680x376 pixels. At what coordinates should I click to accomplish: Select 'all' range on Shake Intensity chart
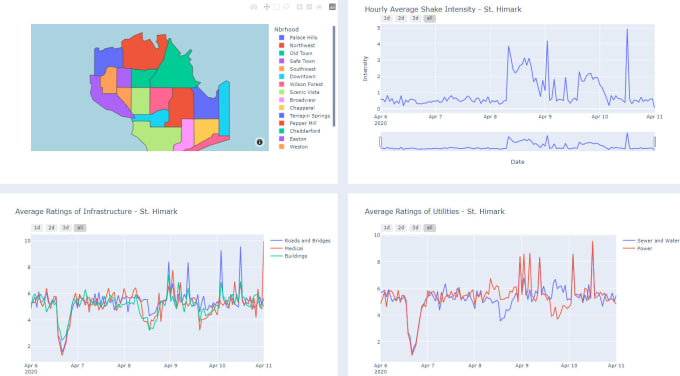(x=429, y=18)
